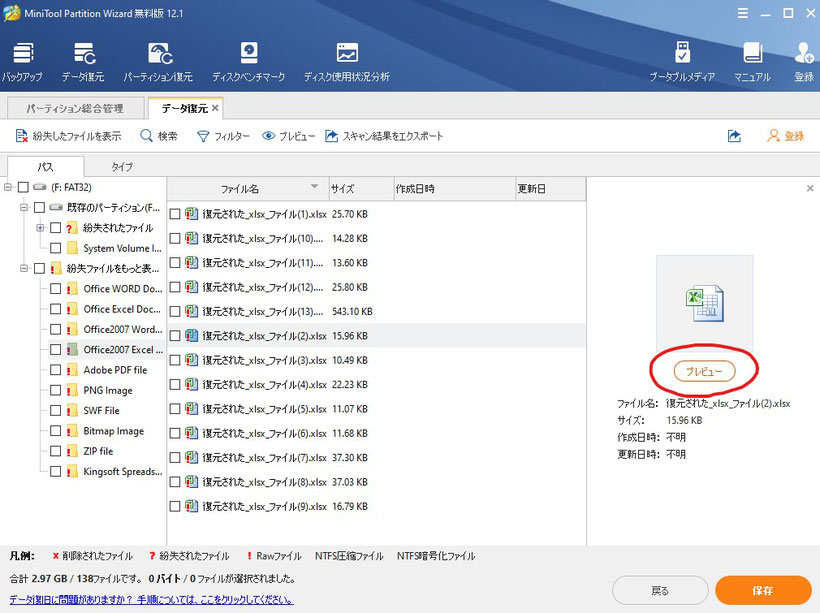Click the orange 保存 button
The image size is (820, 613).
(x=762, y=591)
